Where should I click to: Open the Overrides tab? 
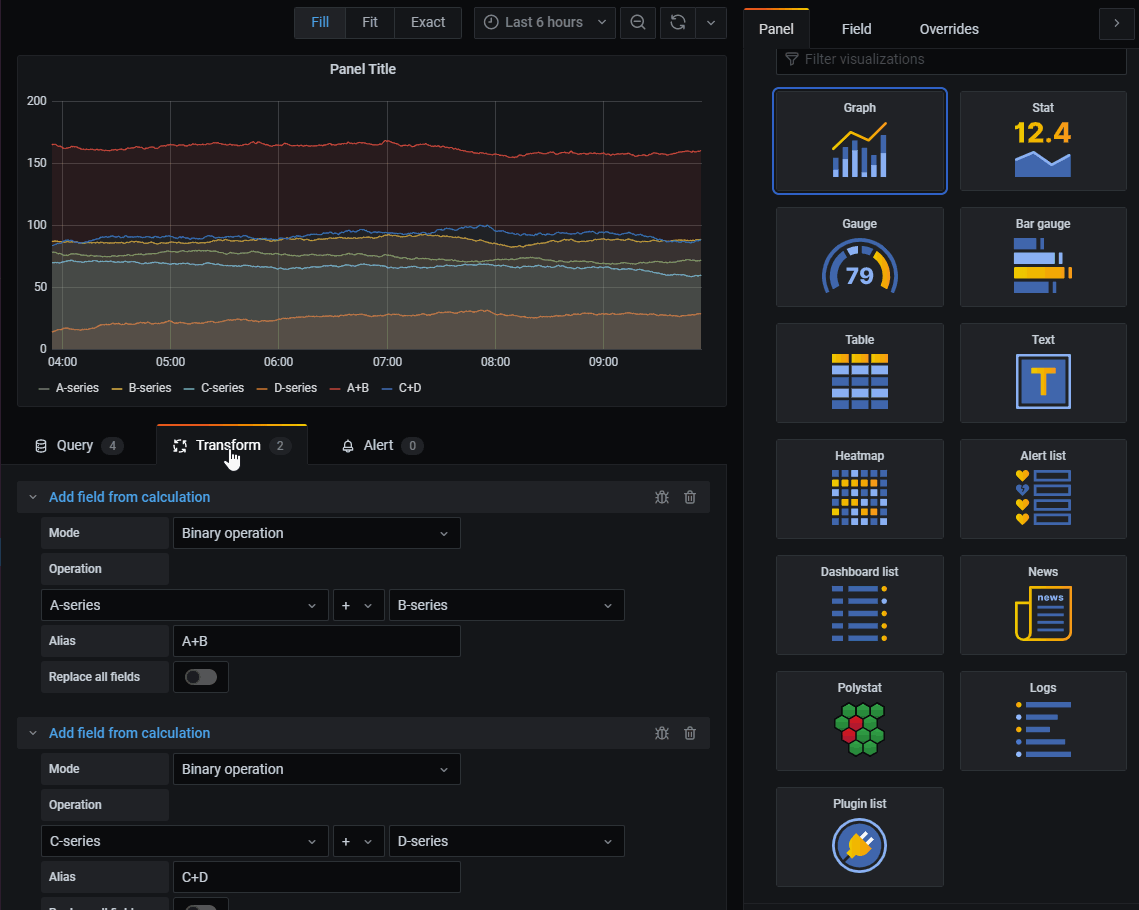(x=949, y=29)
